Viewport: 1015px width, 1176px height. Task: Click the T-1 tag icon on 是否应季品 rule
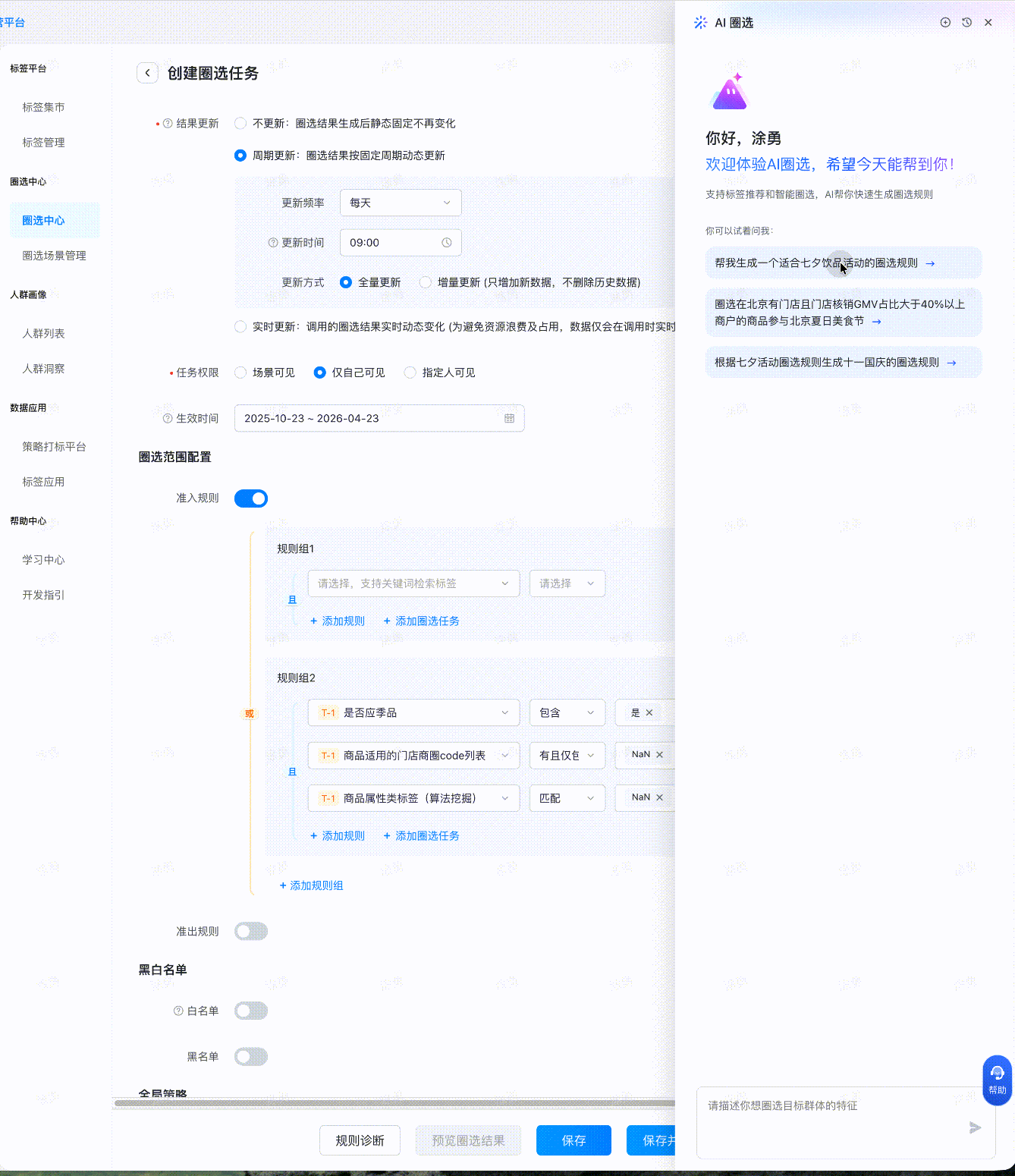[x=327, y=712]
